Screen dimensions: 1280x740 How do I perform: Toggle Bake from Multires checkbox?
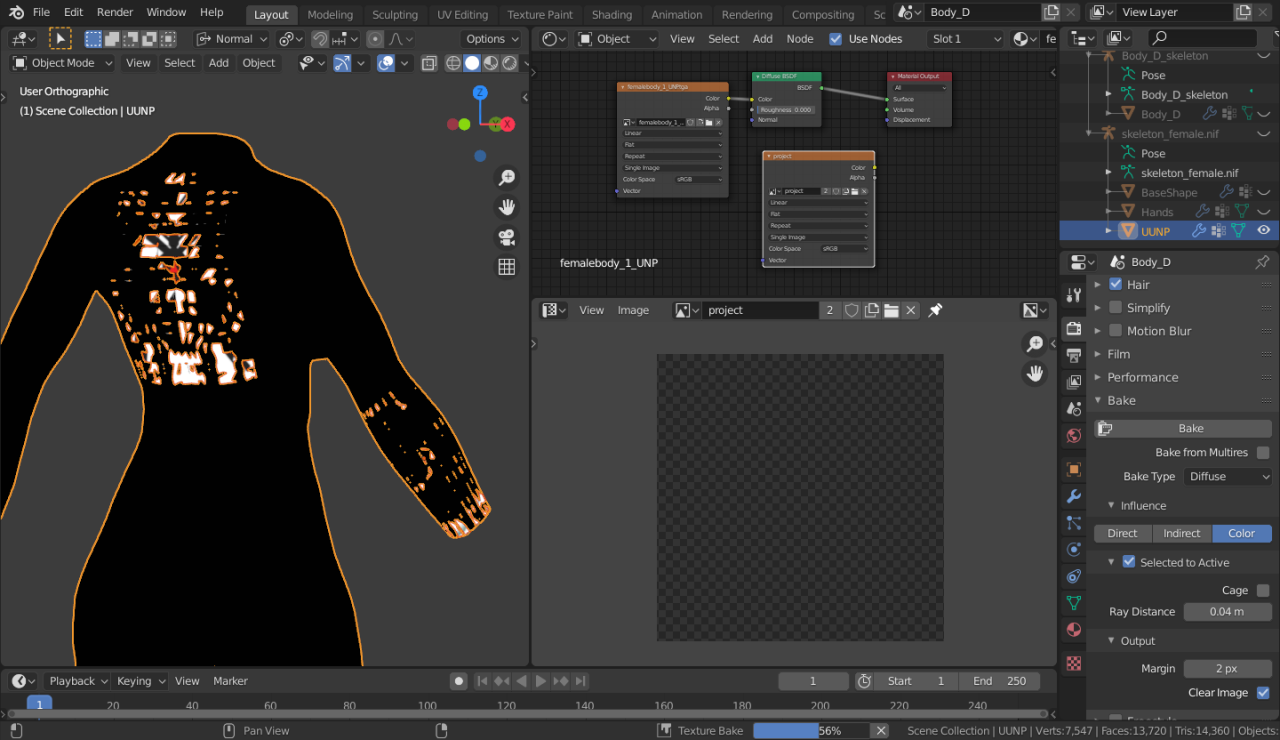coord(1263,453)
